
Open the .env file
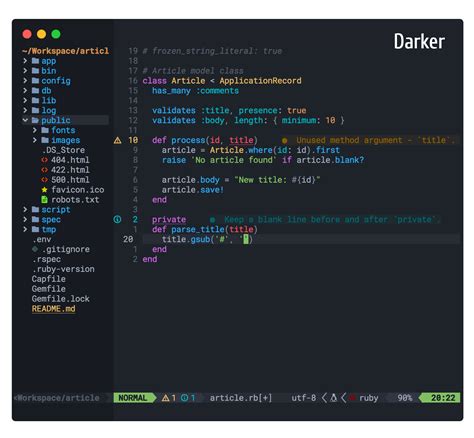41,239
